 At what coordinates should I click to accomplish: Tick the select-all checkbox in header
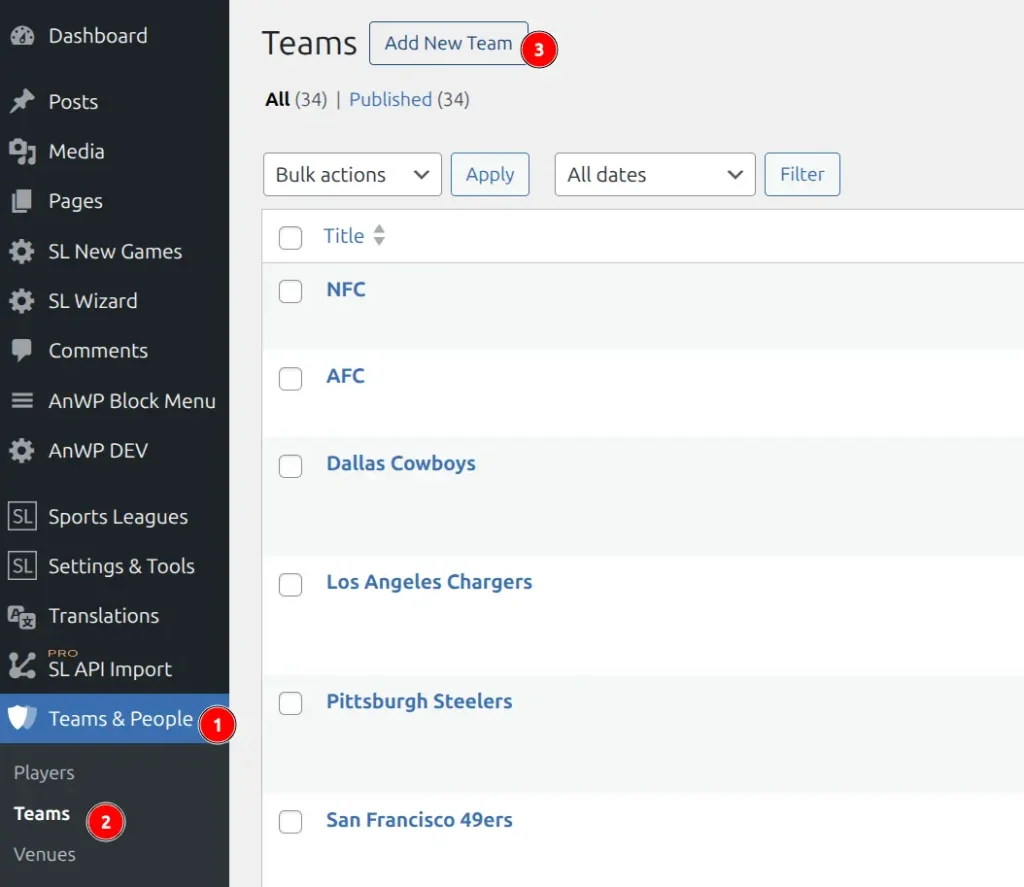(290, 237)
